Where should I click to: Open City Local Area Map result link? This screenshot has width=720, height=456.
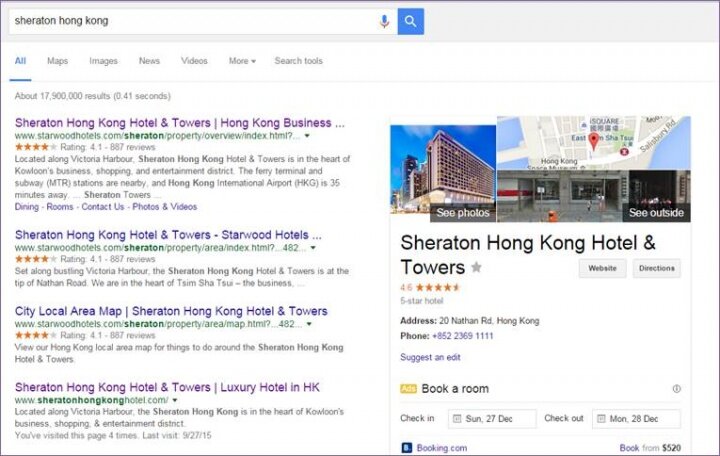171,311
